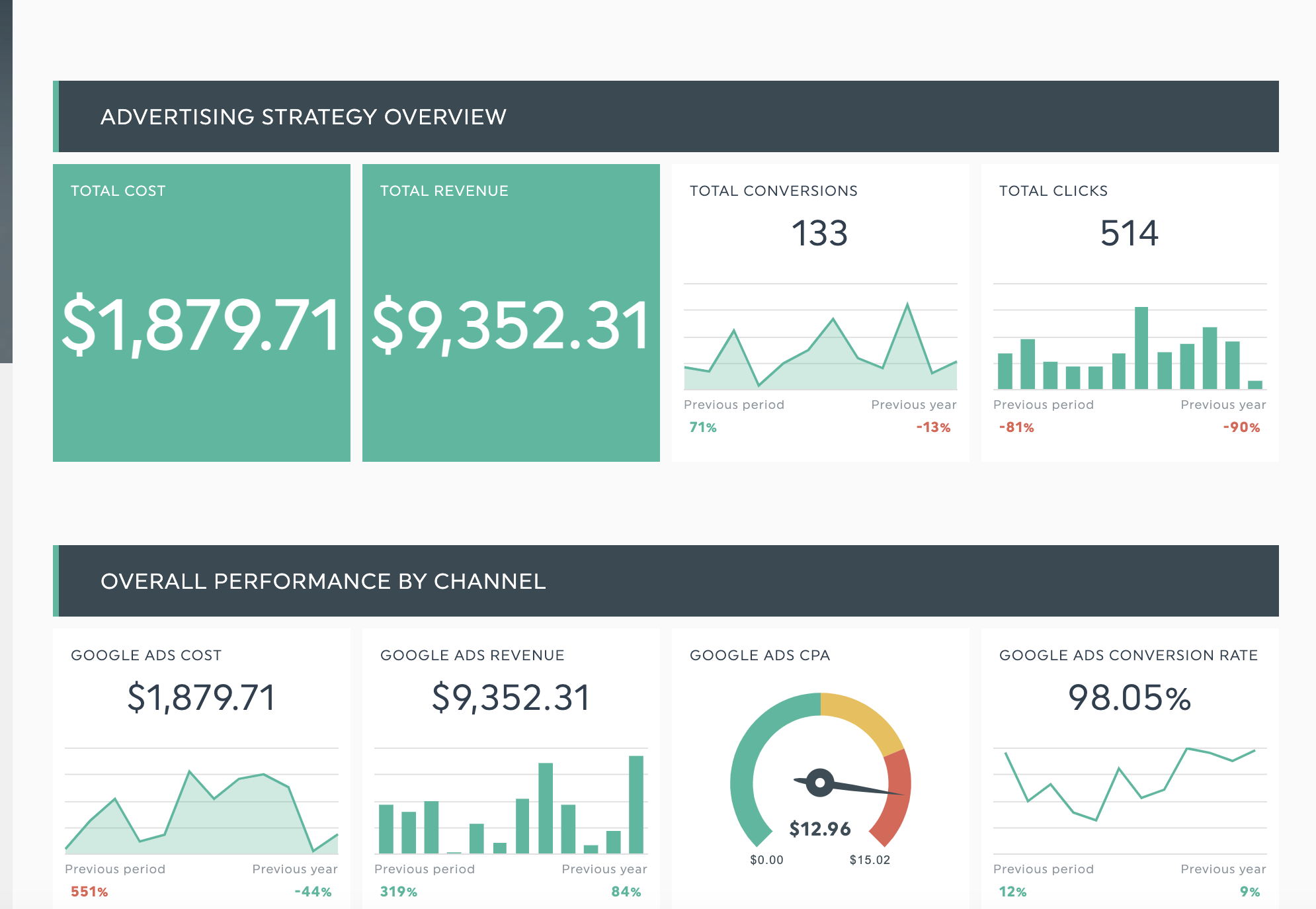Click the 71% previous period value

(x=701, y=427)
